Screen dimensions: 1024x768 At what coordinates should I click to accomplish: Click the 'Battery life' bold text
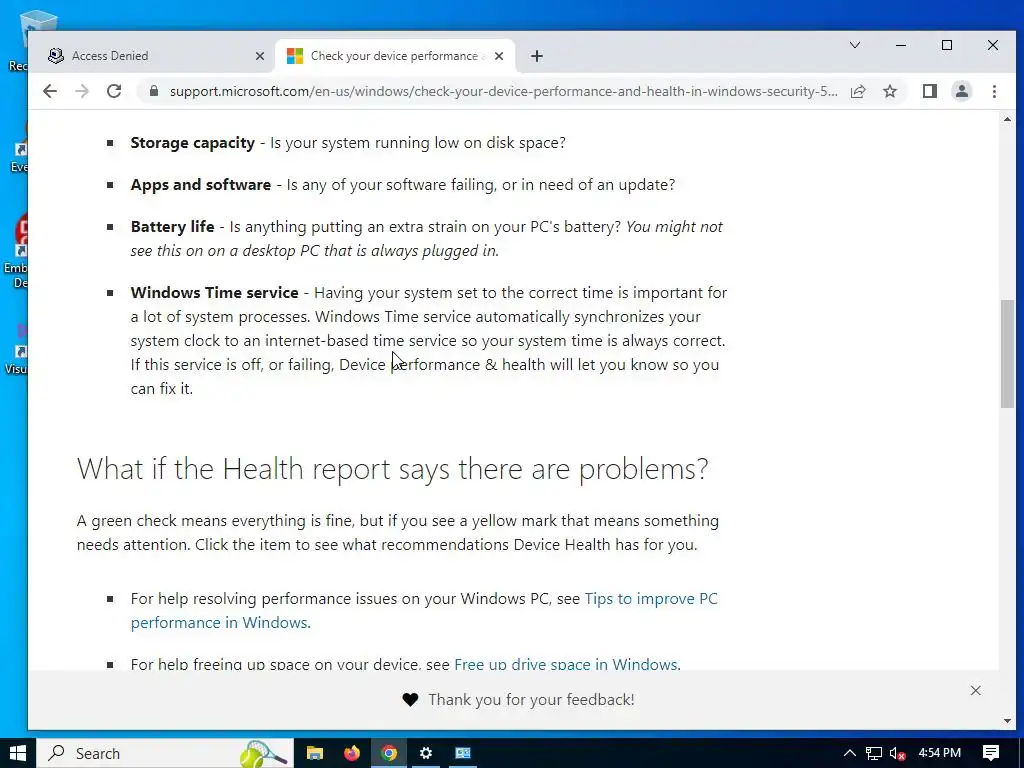[x=172, y=227]
